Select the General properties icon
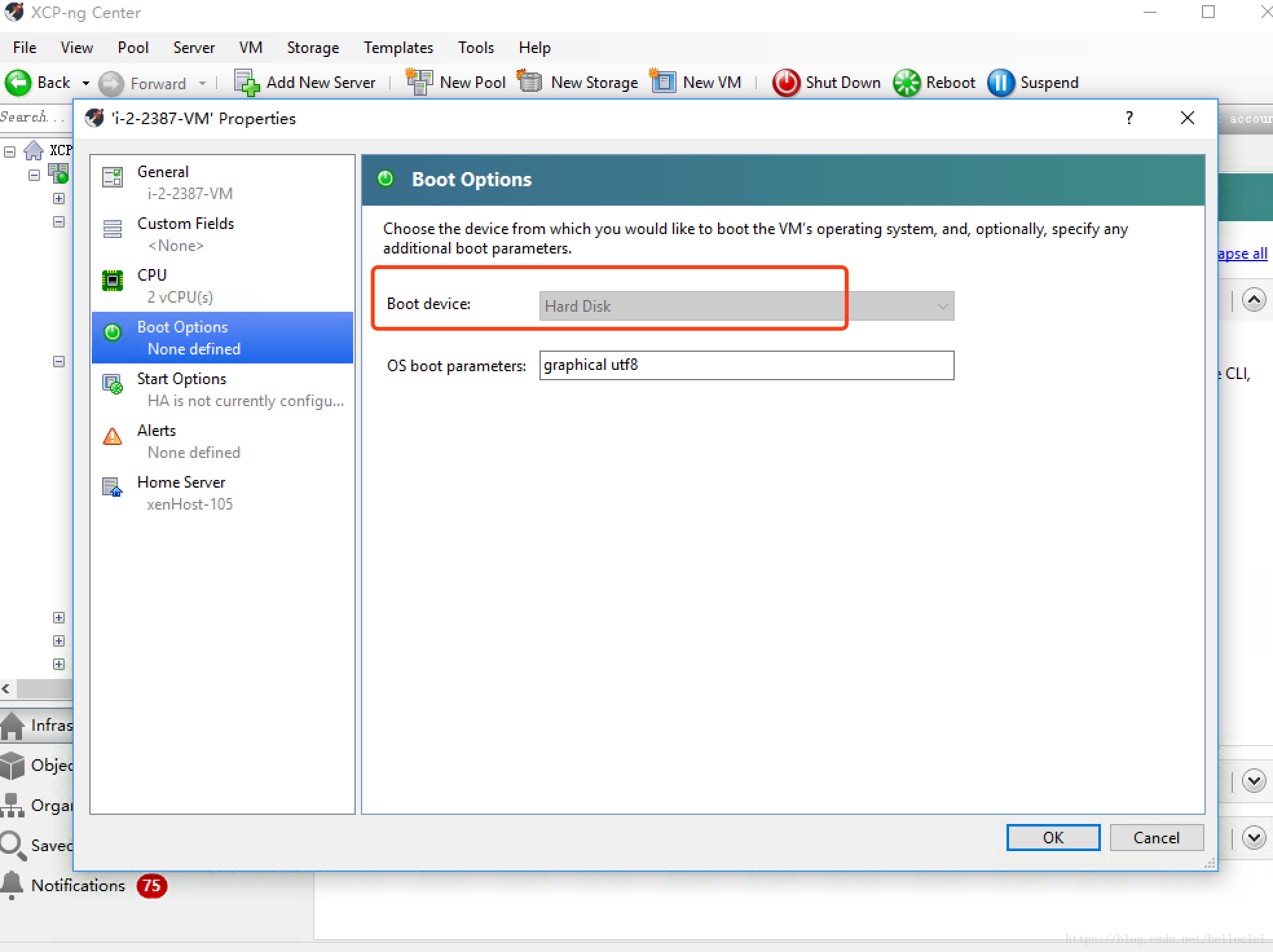 (x=113, y=177)
